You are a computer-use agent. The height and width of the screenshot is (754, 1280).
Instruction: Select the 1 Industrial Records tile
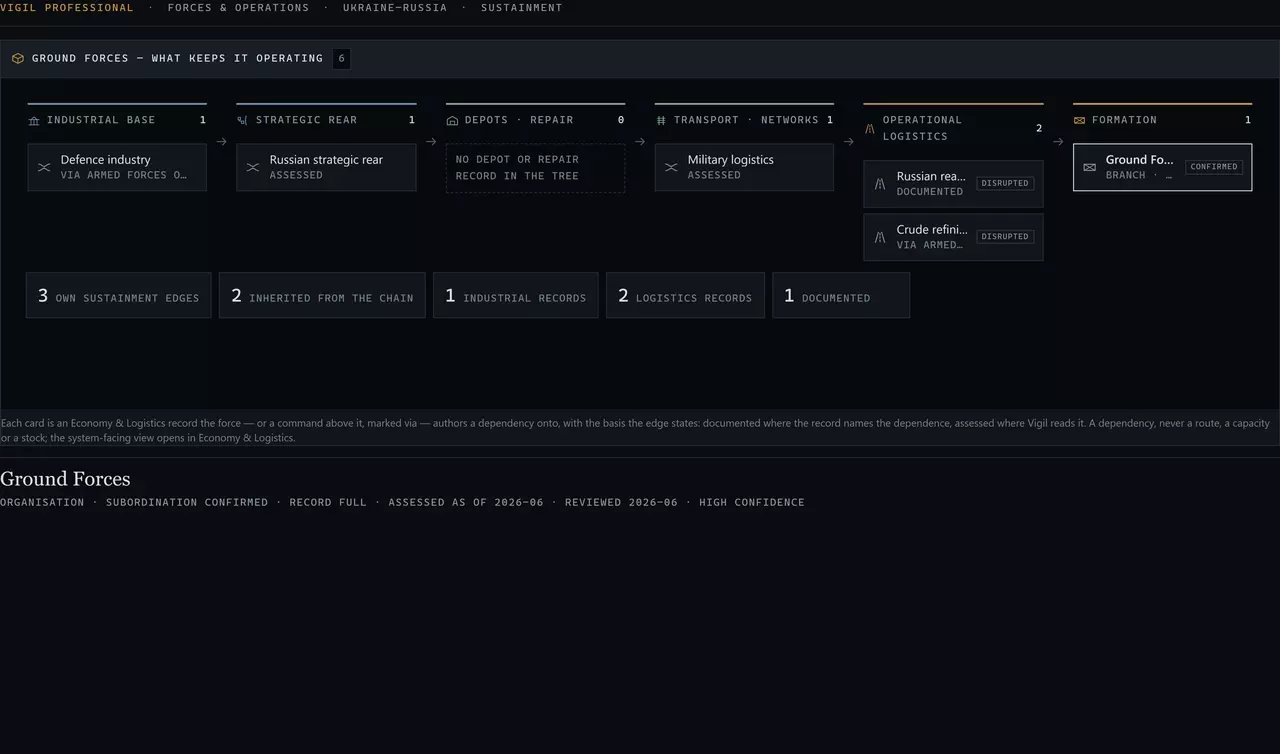coord(515,295)
